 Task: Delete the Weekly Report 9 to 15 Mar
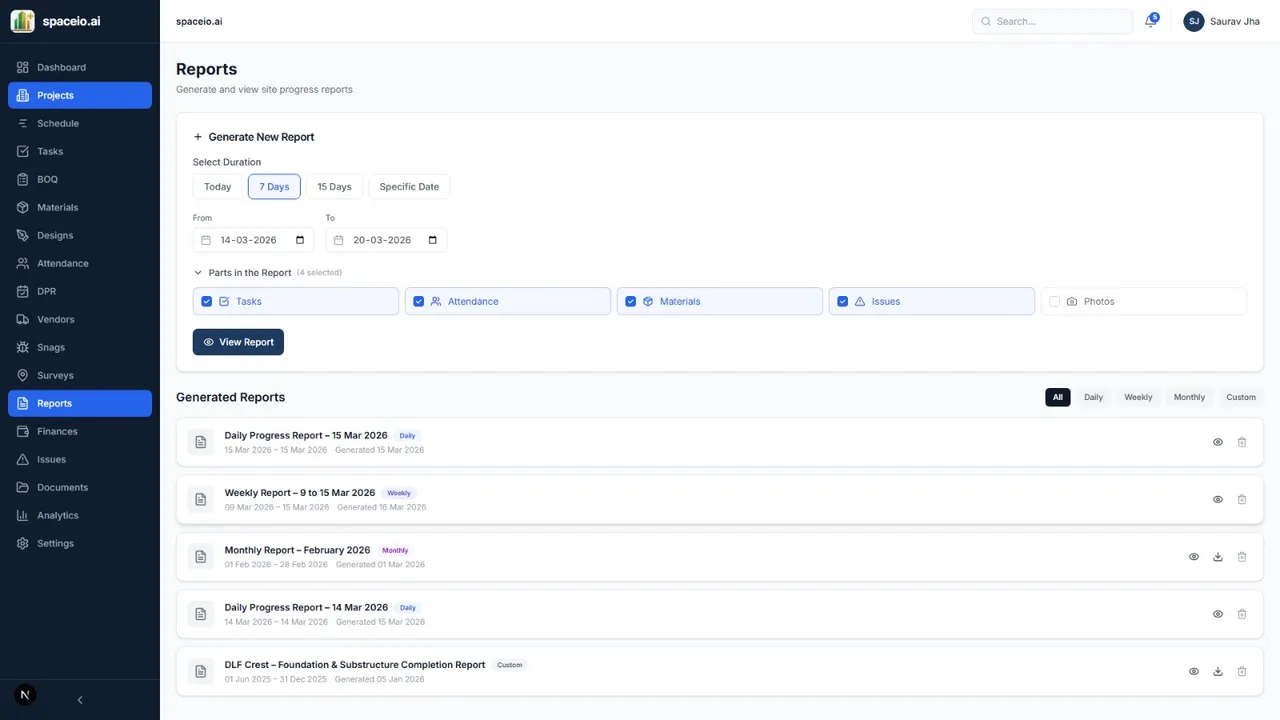1242,499
